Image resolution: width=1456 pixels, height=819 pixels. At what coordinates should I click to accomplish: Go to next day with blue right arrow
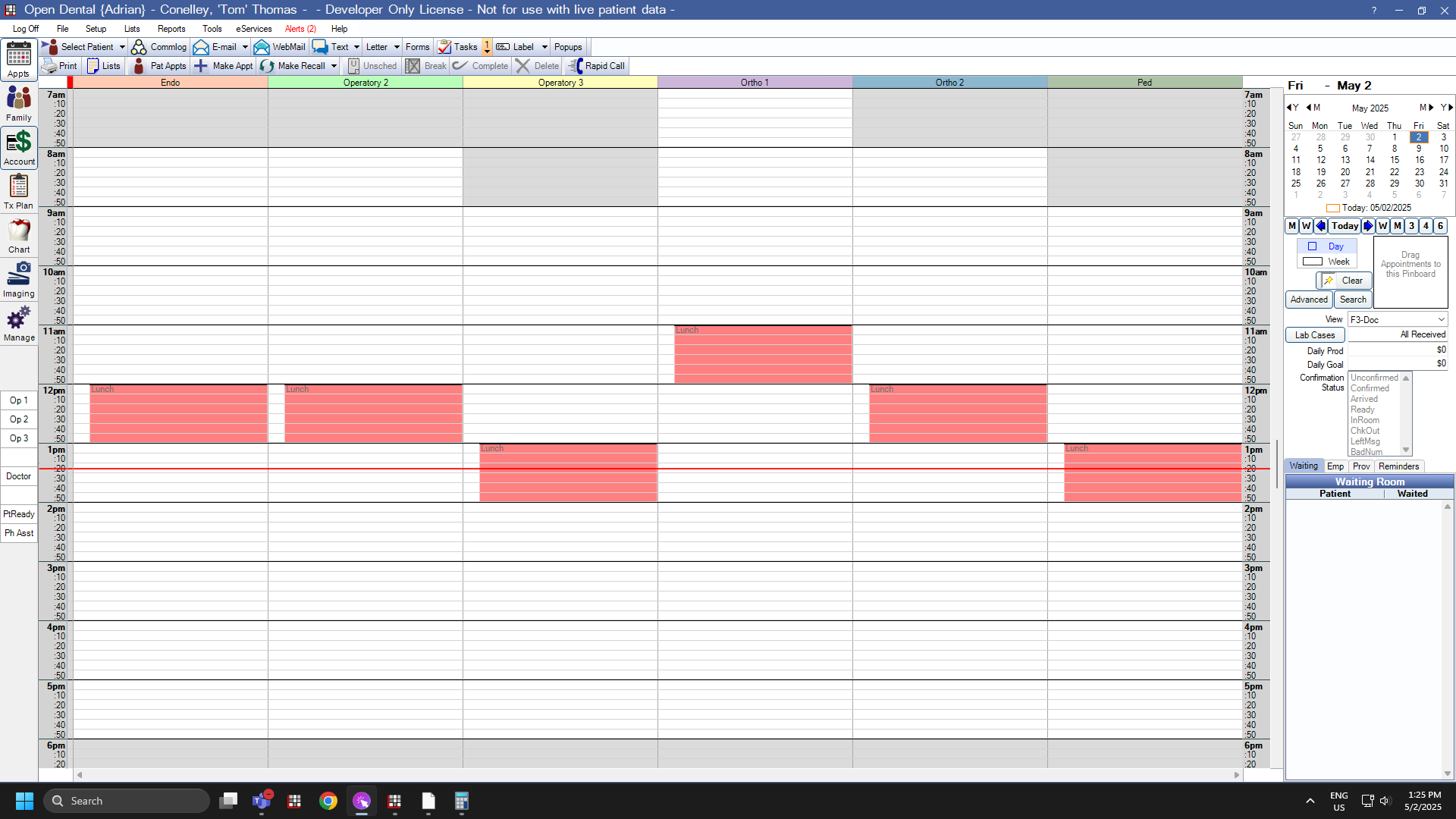[x=1367, y=226]
